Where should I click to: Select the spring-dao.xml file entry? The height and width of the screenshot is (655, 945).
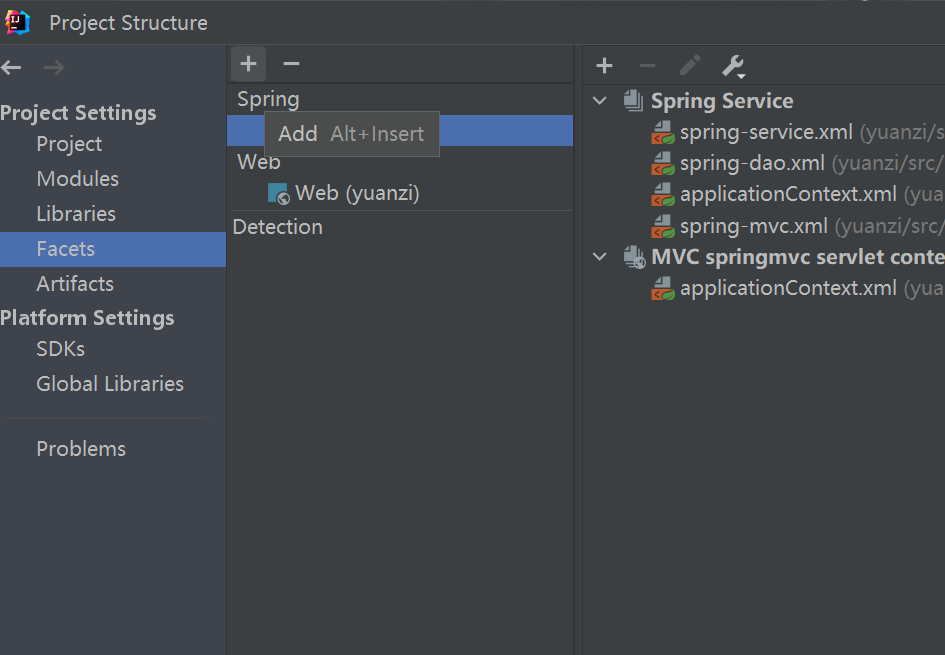pos(752,163)
